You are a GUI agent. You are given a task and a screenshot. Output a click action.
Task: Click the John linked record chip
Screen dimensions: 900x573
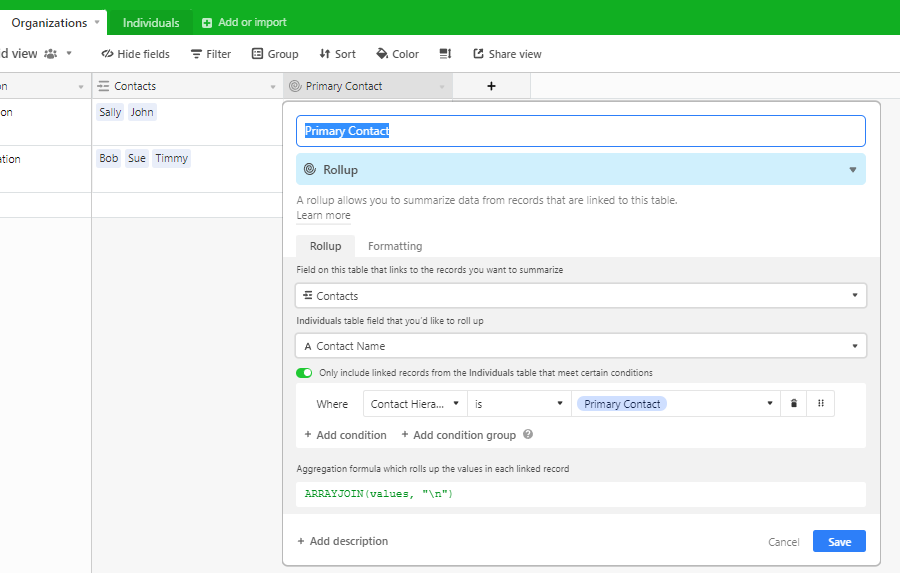(142, 112)
